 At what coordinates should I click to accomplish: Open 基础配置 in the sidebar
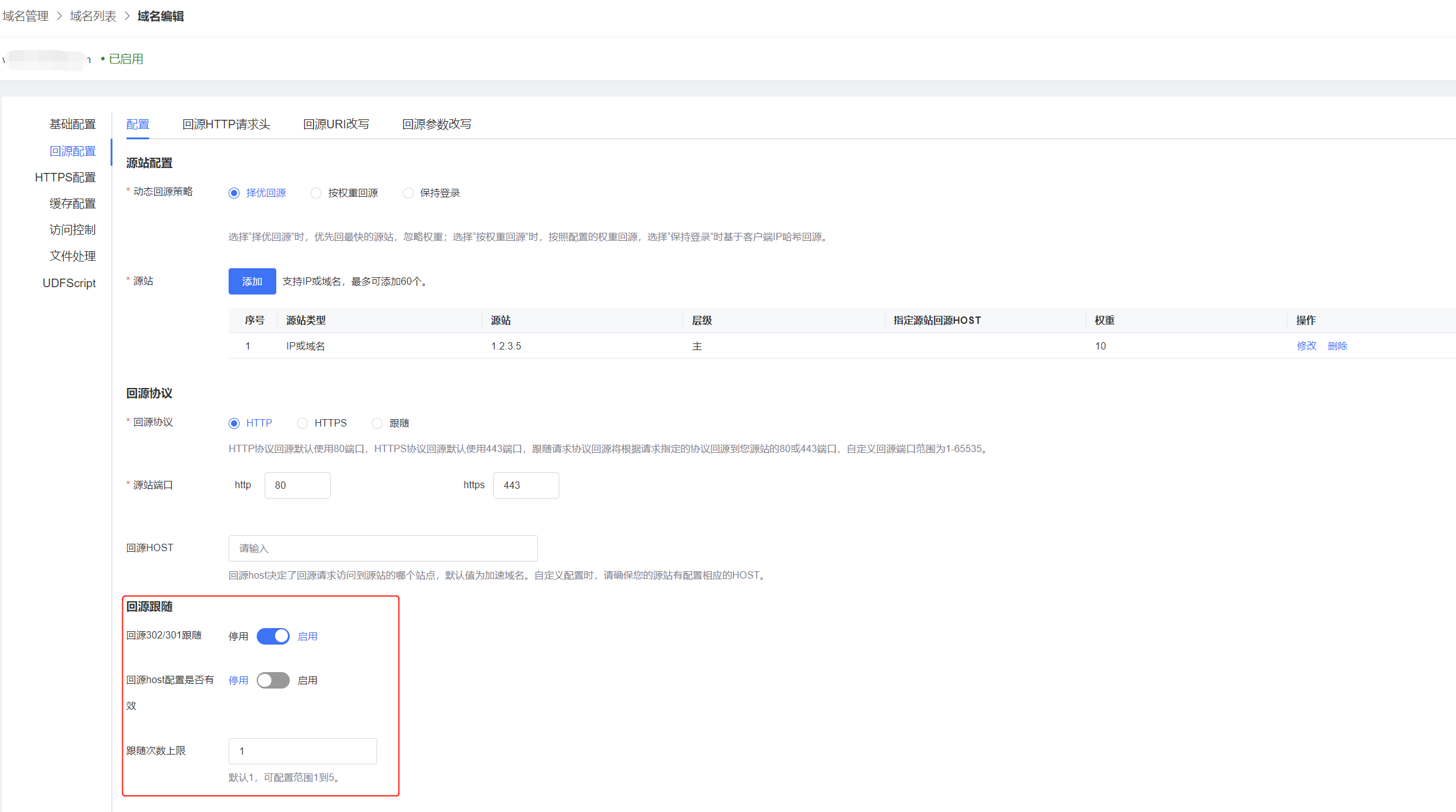coord(73,125)
